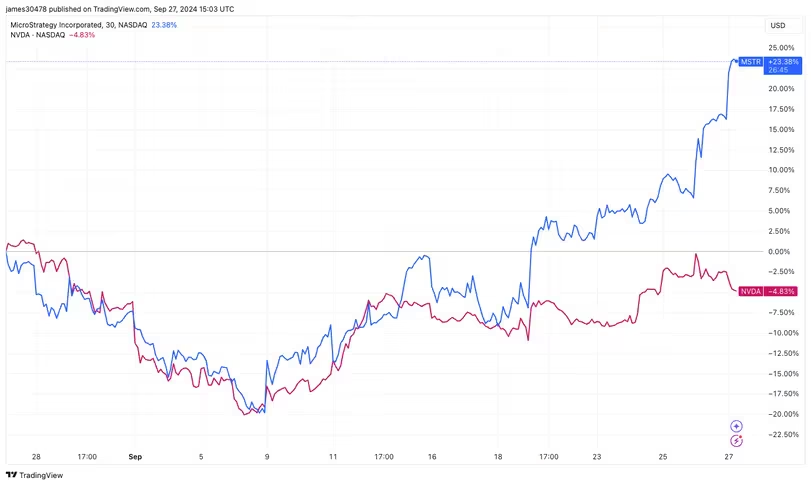Image resolution: width=811 pixels, height=485 pixels.
Task: Click the MSTR 23.38% change value
Action: pos(164,25)
